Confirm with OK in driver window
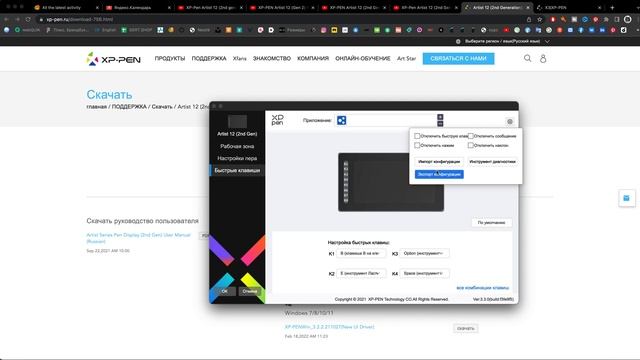This screenshot has width=640, height=360. tap(224, 291)
